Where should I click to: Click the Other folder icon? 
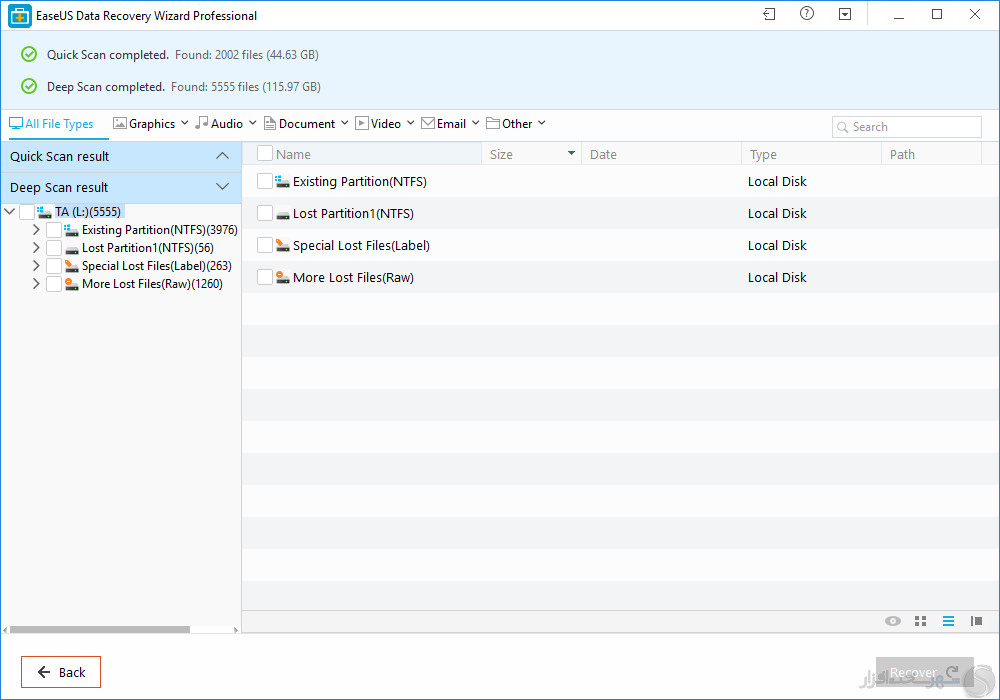(x=492, y=123)
